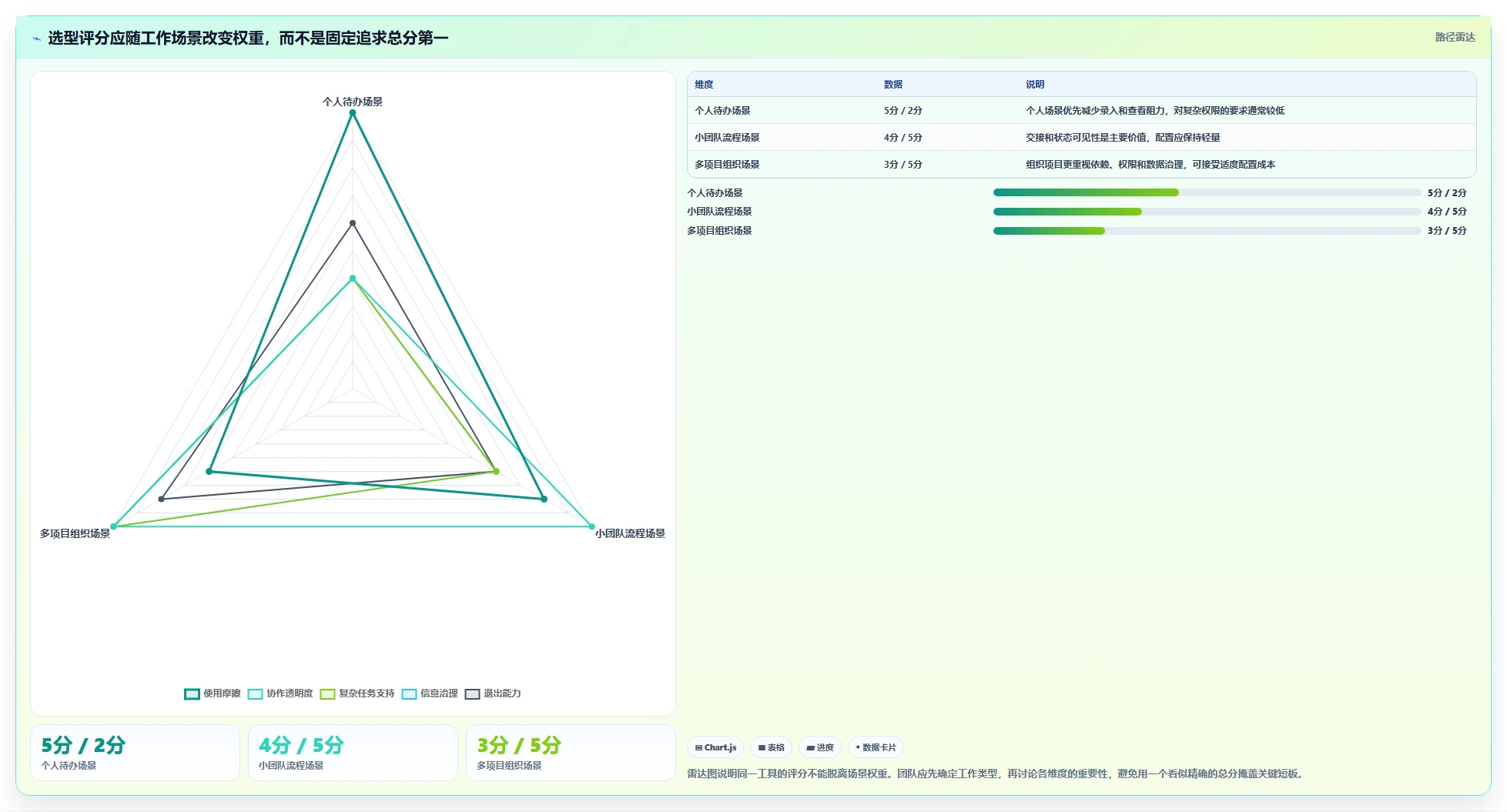The width and height of the screenshot is (1507, 812).
Task: Click the light teal point on 个人待办场景 axis
Action: click(353, 279)
